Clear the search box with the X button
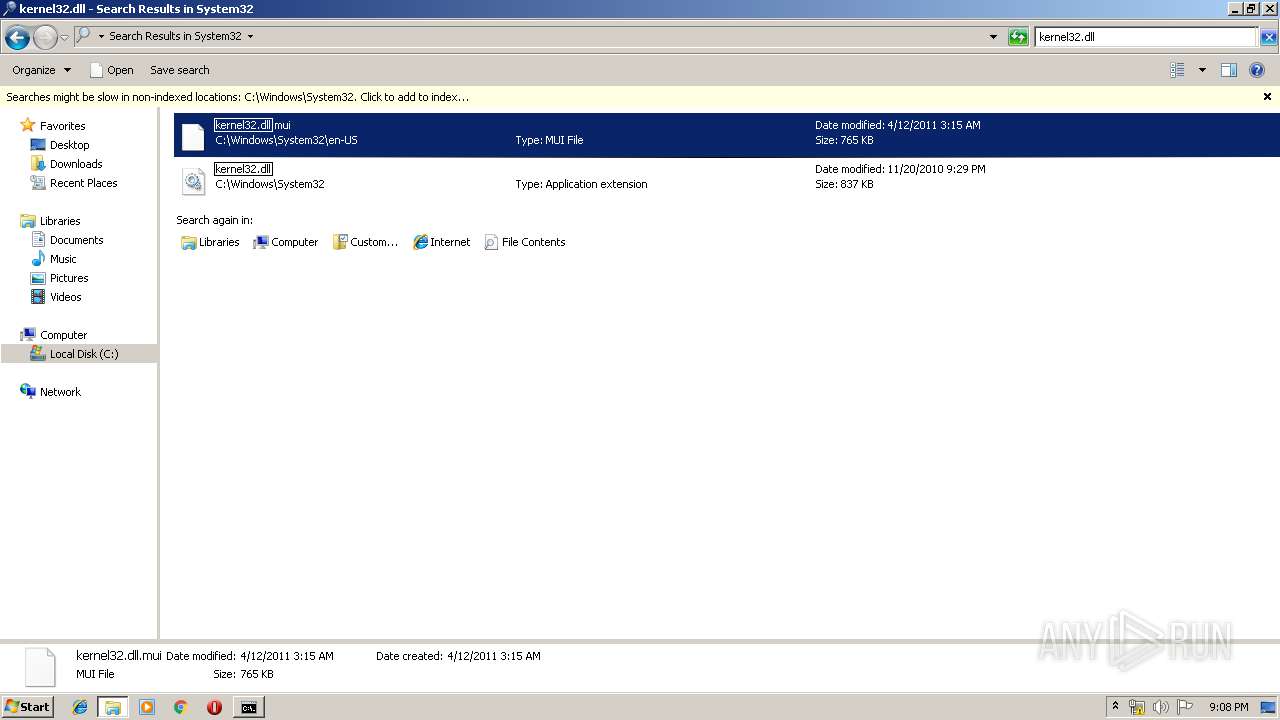This screenshot has height=720, width=1280. click(x=1268, y=37)
